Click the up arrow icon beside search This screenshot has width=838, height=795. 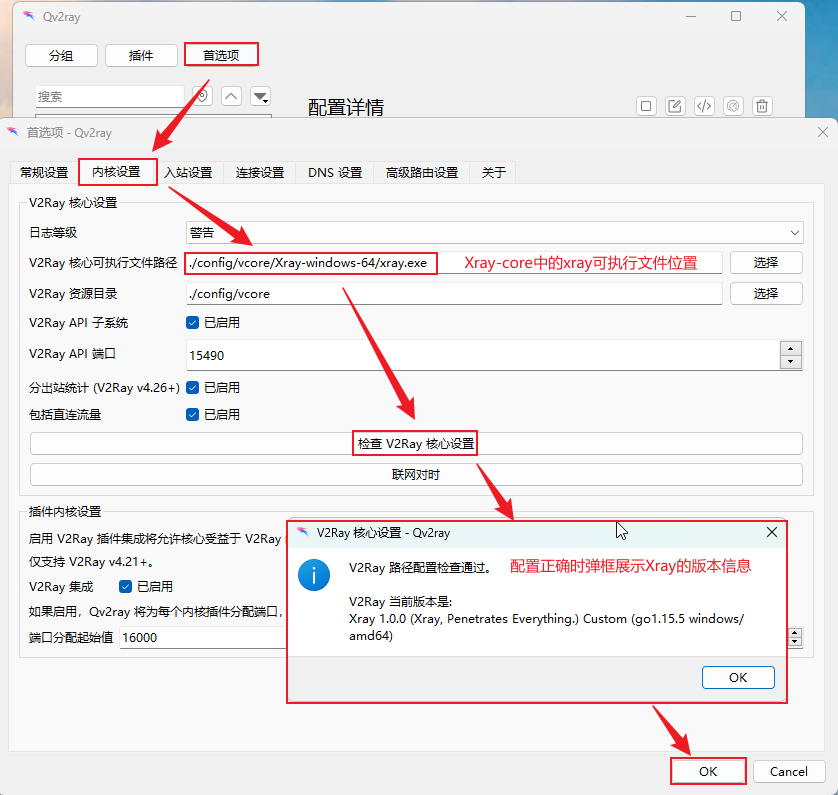tap(231, 96)
